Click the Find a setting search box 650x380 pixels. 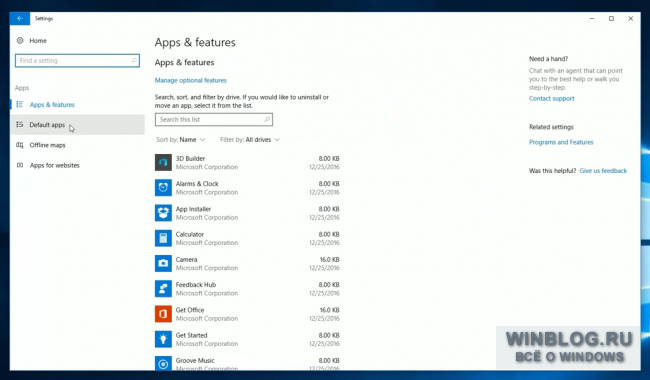(x=78, y=61)
